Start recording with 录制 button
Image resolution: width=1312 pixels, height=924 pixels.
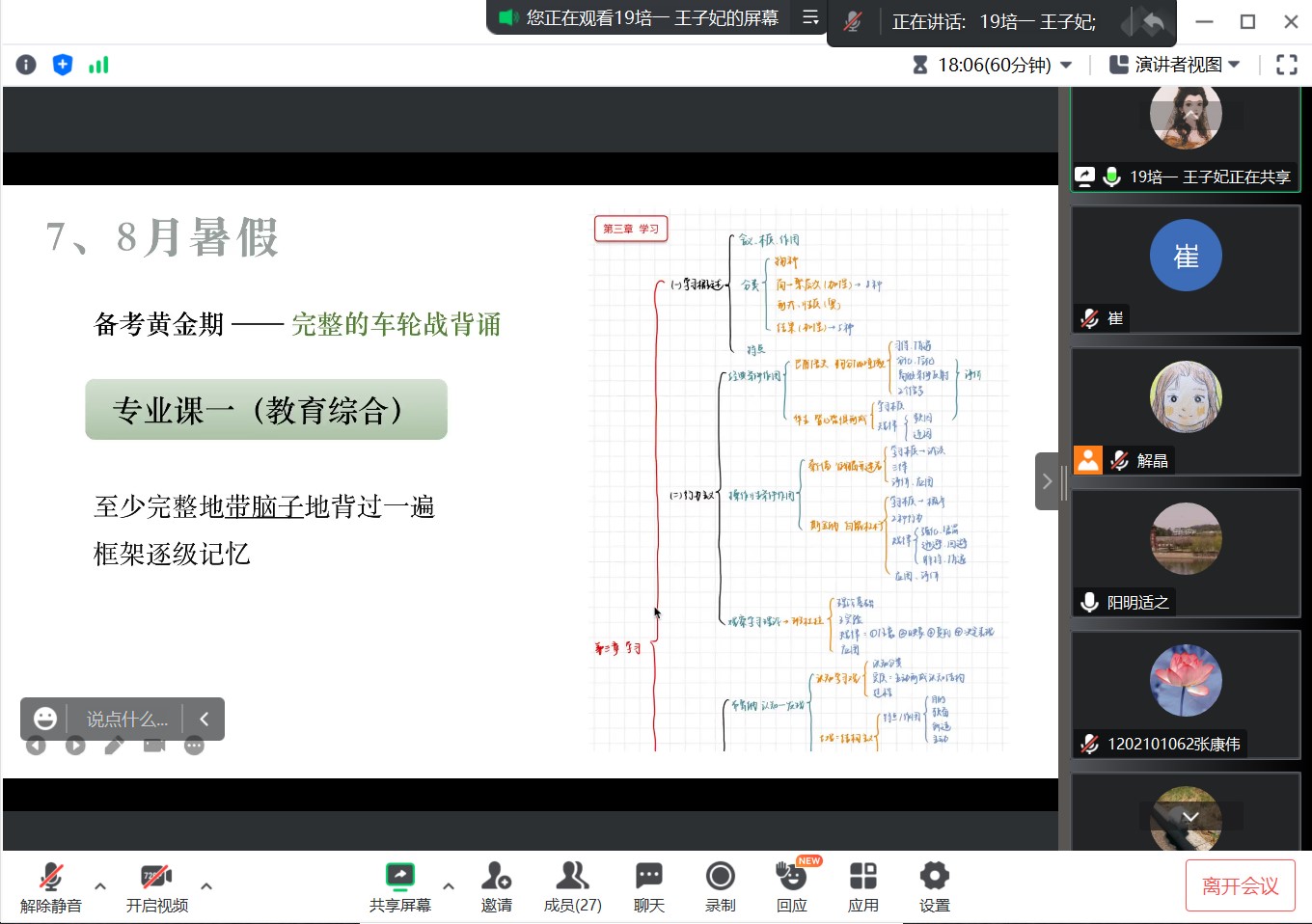tap(720, 887)
